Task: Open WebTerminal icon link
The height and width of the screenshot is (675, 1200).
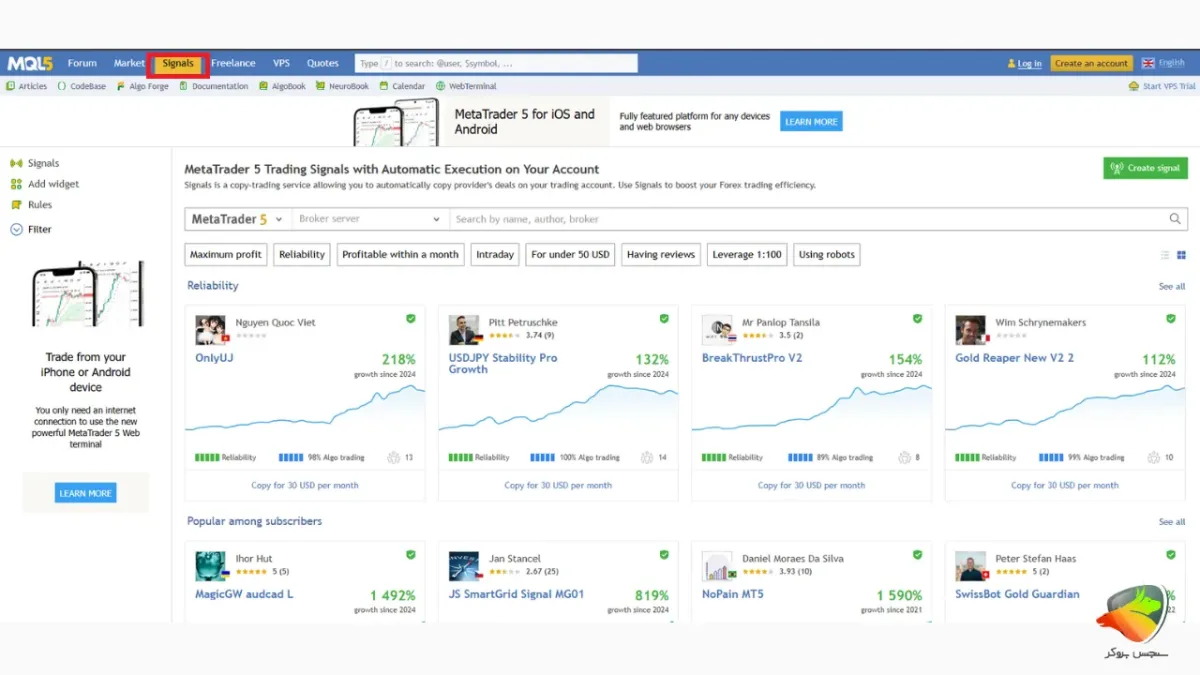Action: 467,87
